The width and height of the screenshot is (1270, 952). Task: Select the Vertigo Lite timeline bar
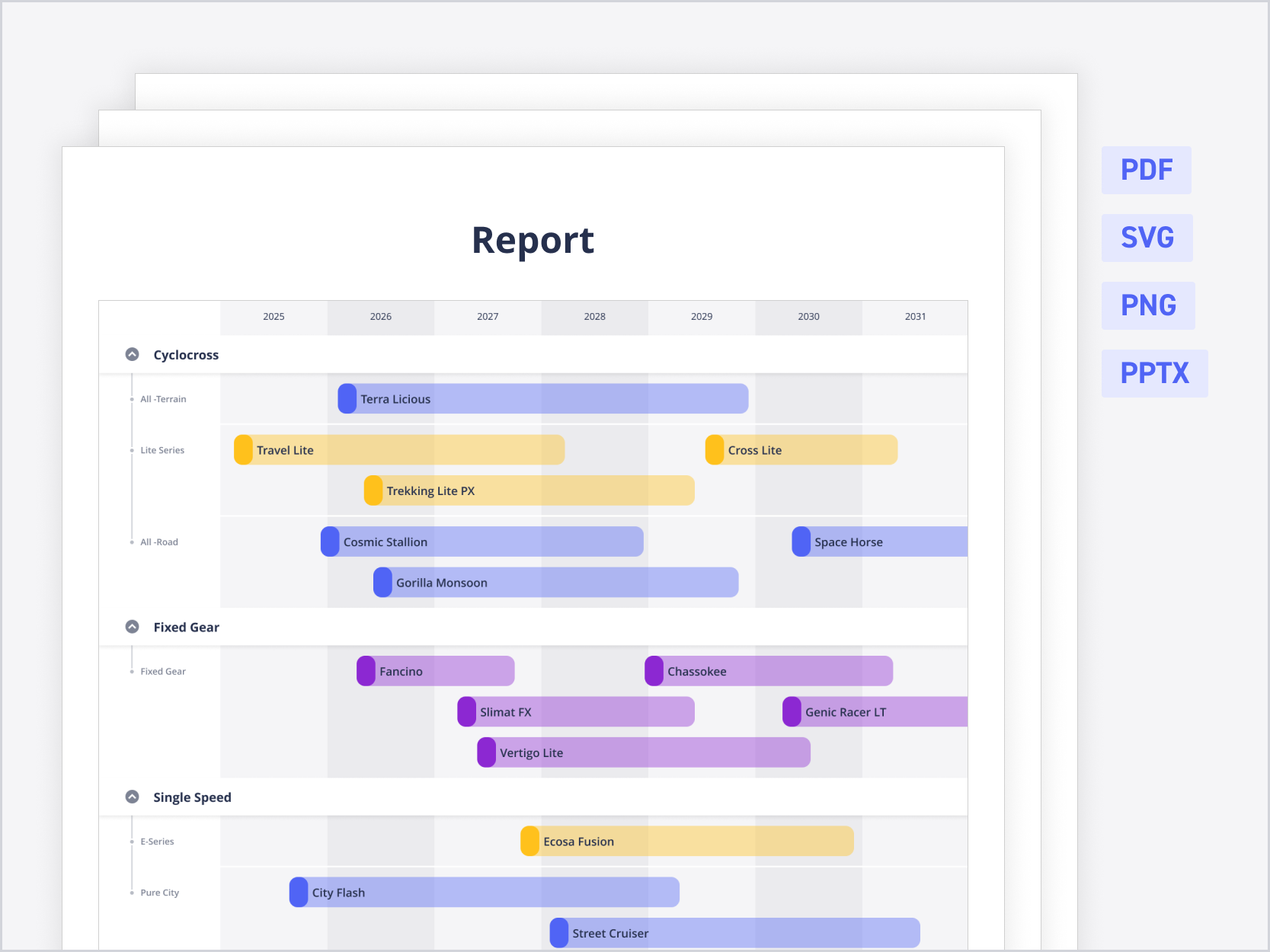click(x=644, y=752)
